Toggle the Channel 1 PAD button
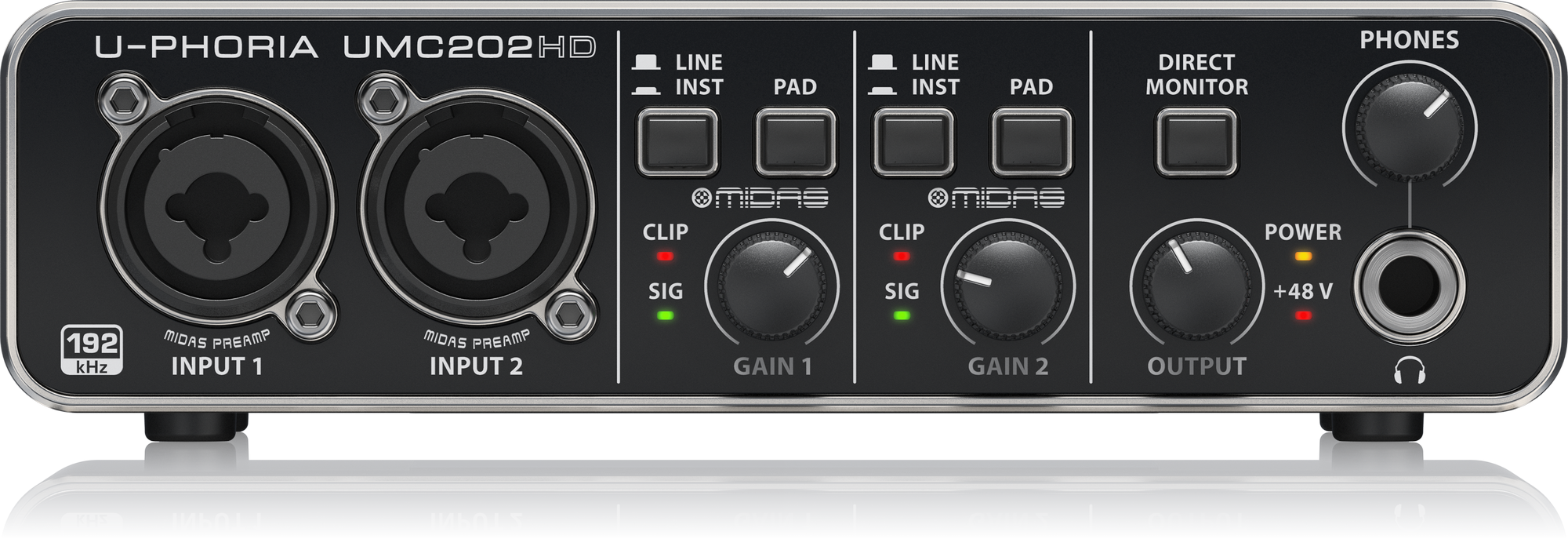Viewport: 1568px width, 539px height. pos(795,142)
